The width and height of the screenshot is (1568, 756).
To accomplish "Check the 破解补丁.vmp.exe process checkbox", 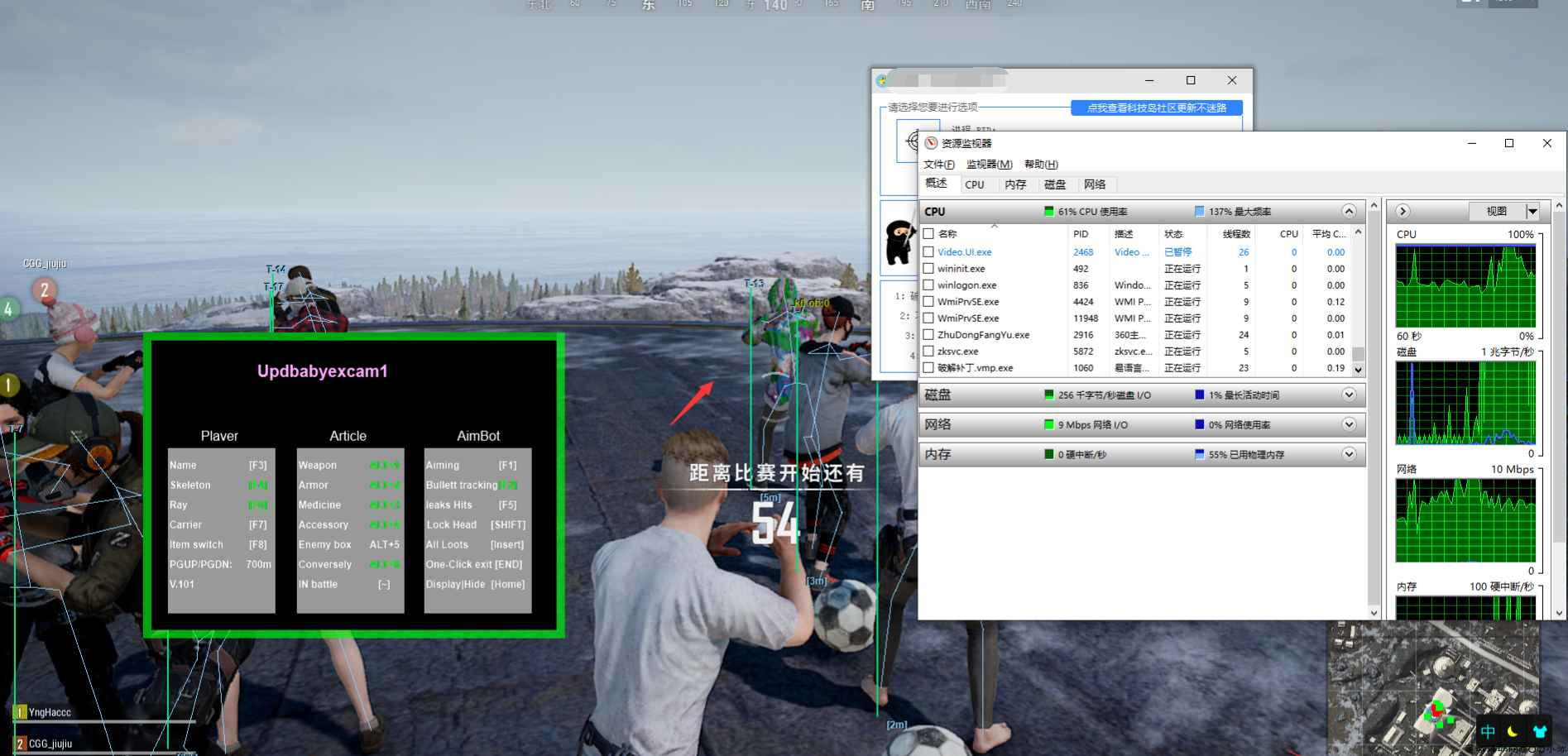I will point(928,368).
